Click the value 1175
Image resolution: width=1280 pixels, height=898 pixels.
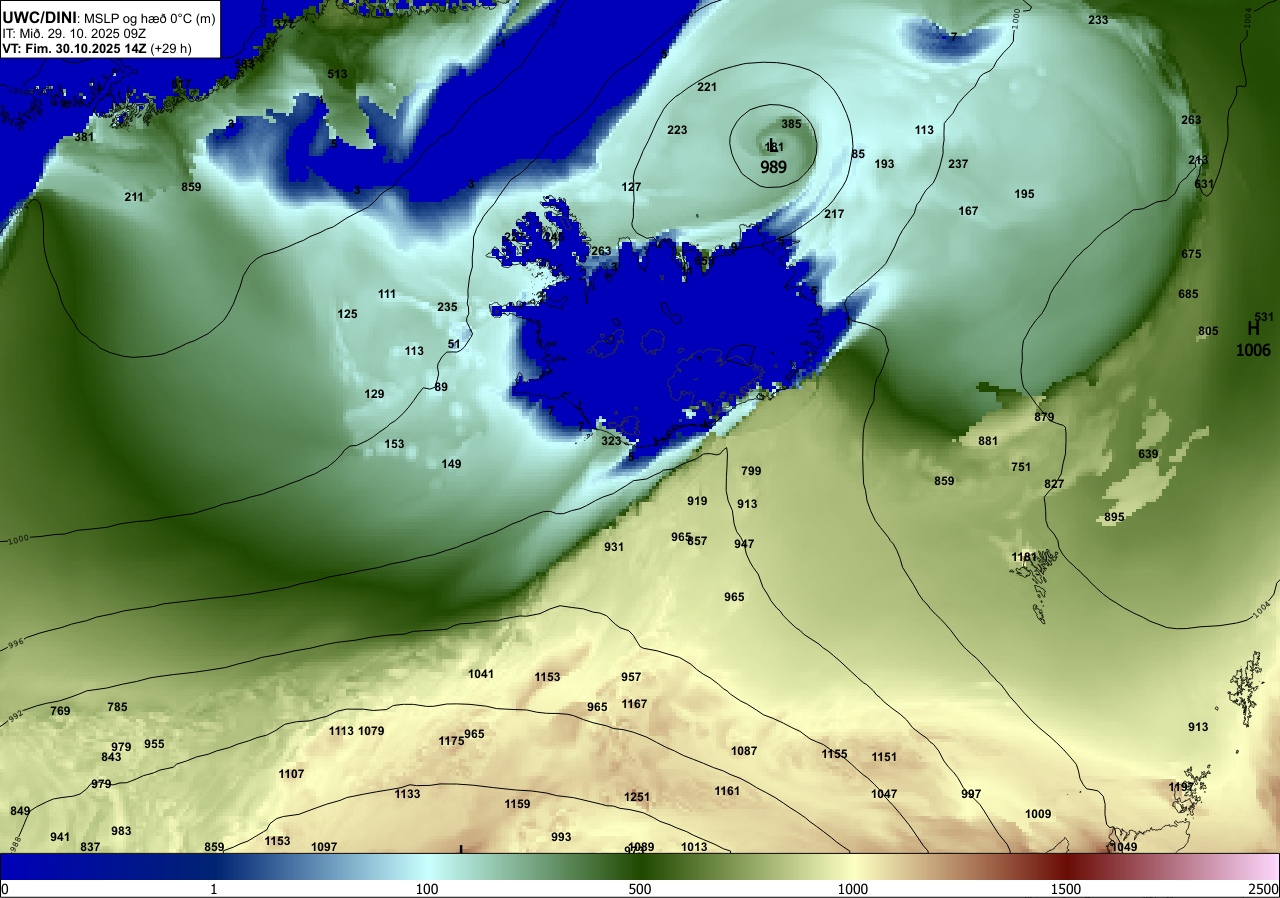pyautogui.click(x=451, y=741)
